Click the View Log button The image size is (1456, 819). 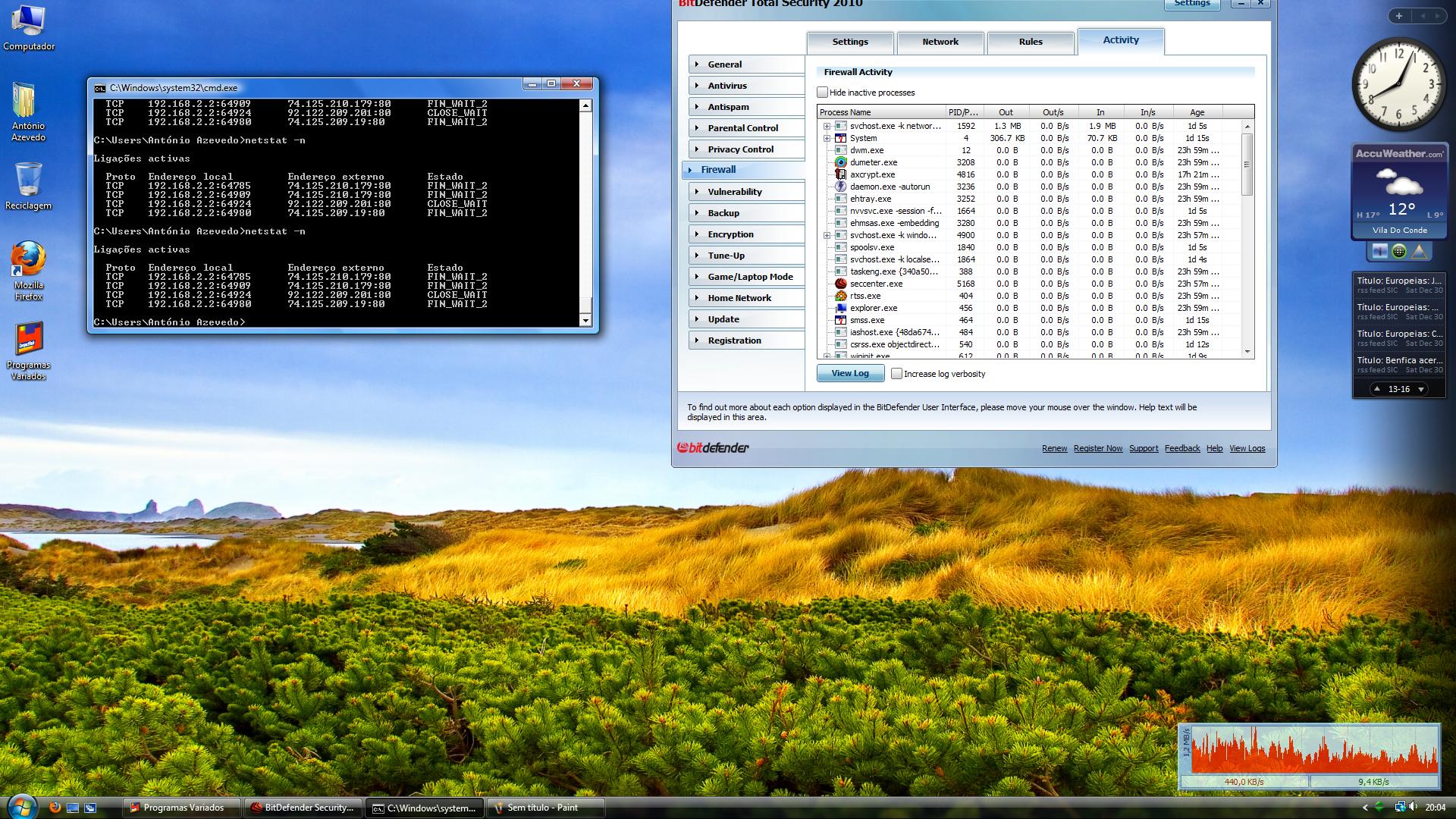850,373
